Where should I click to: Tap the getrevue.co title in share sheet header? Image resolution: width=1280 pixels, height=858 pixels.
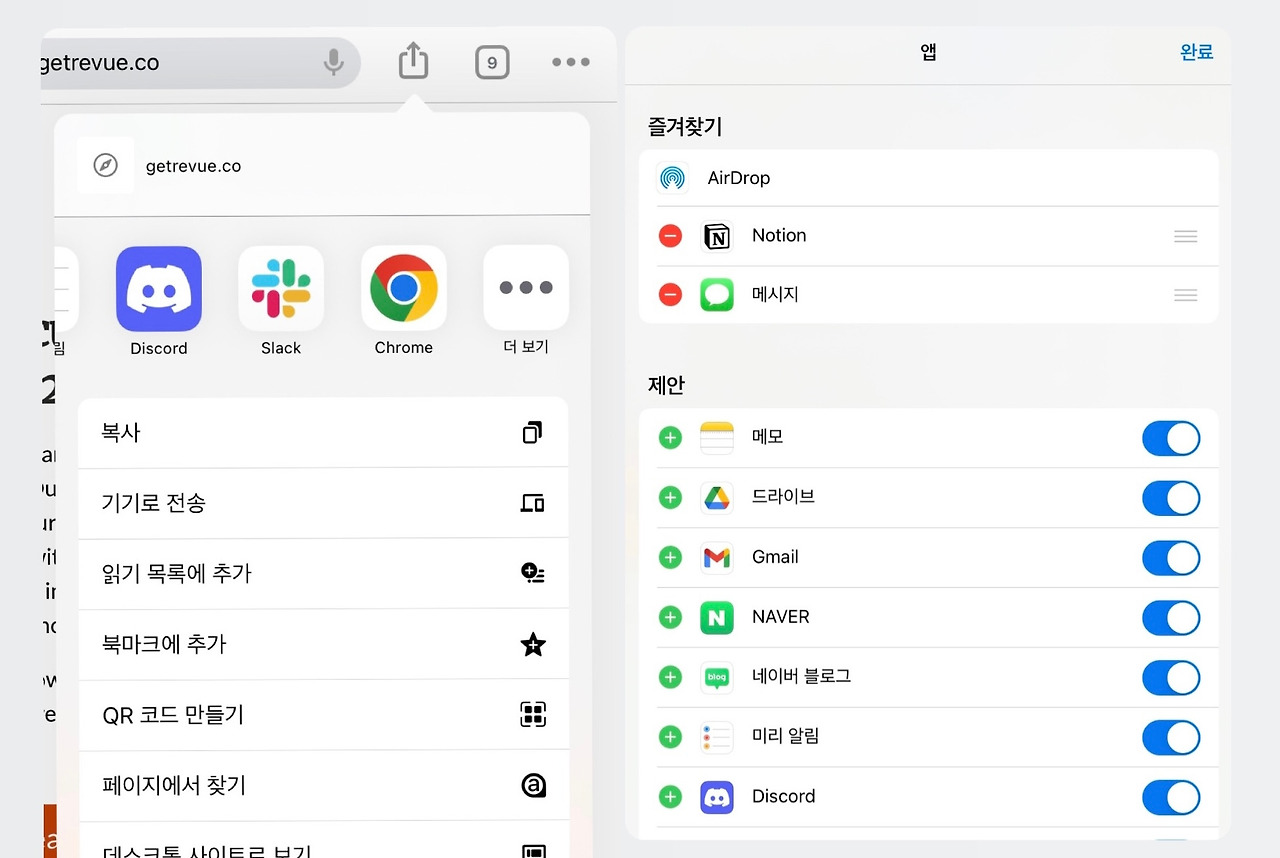click(x=194, y=166)
